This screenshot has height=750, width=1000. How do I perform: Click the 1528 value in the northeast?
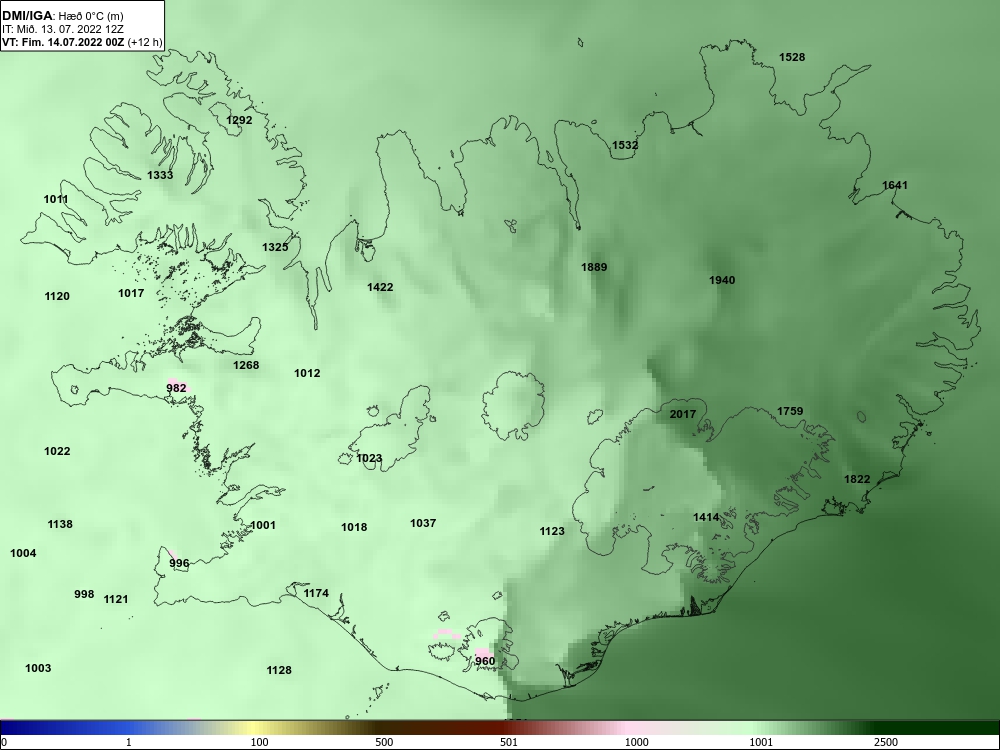791,57
